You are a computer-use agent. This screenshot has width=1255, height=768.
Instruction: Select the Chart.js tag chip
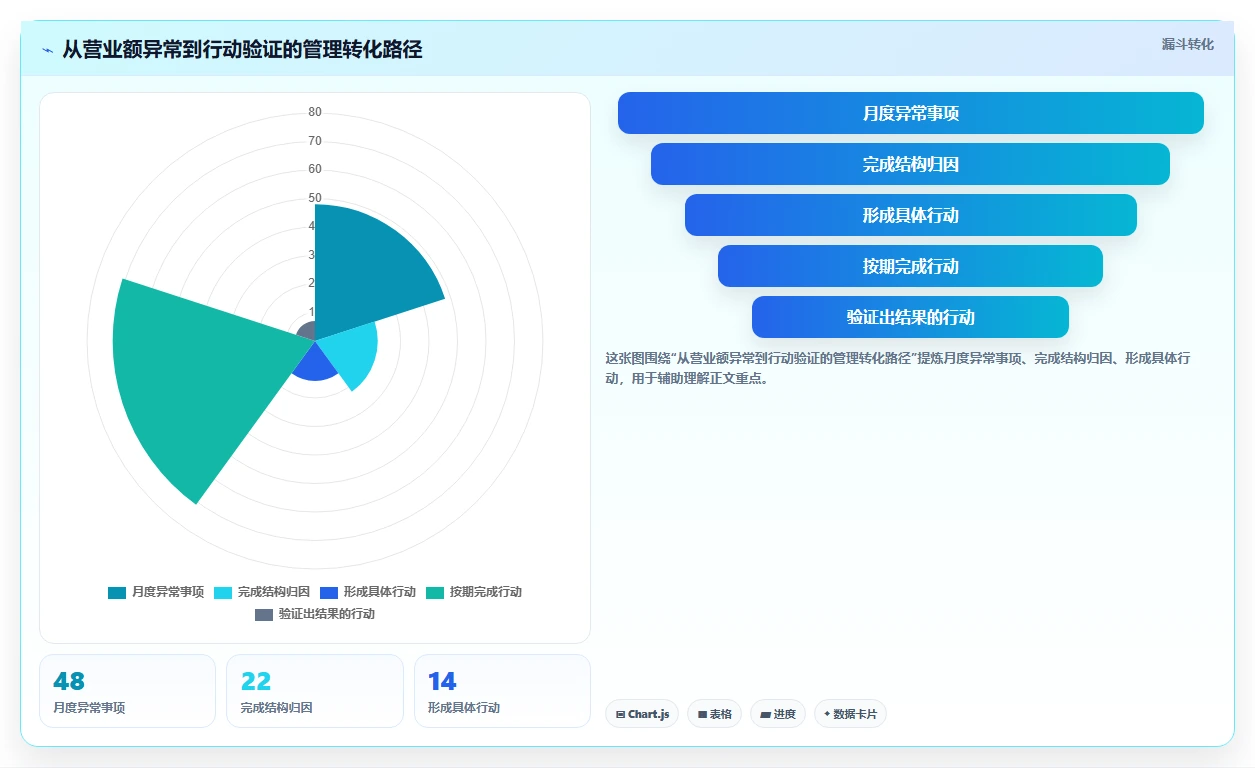click(x=642, y=714)
